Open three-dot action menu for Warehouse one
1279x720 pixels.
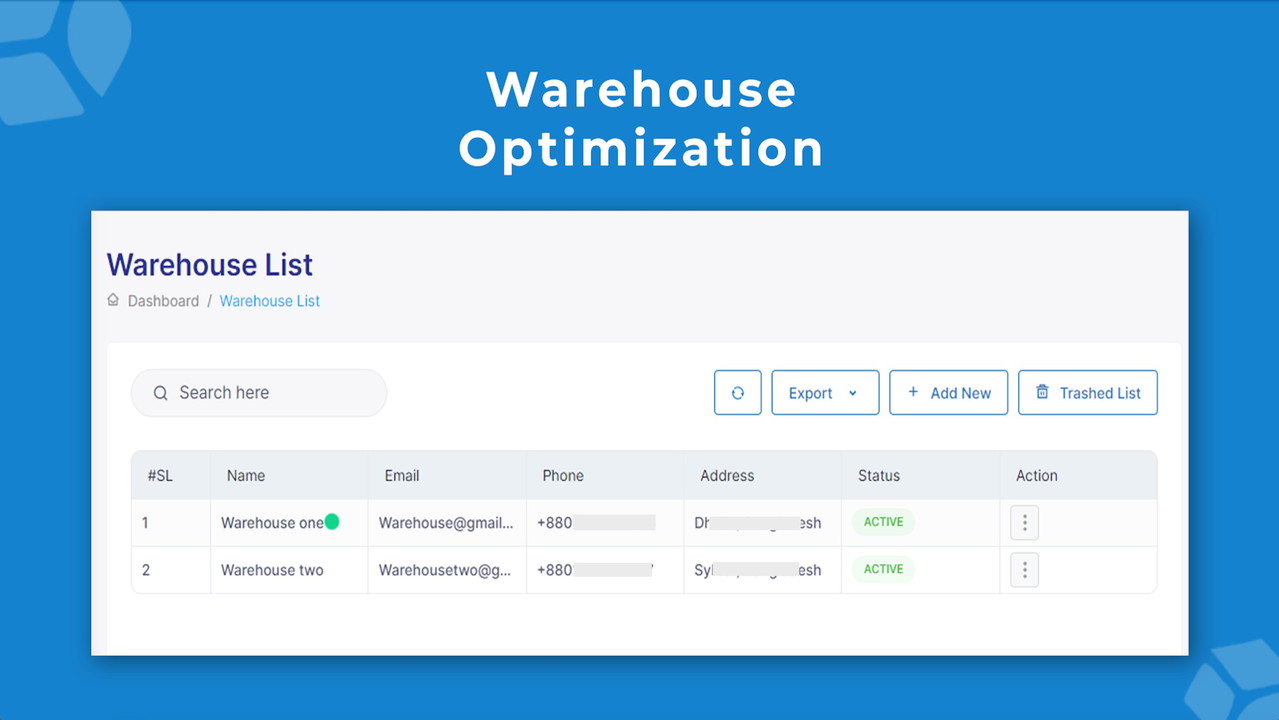(x=1024, y=523)
